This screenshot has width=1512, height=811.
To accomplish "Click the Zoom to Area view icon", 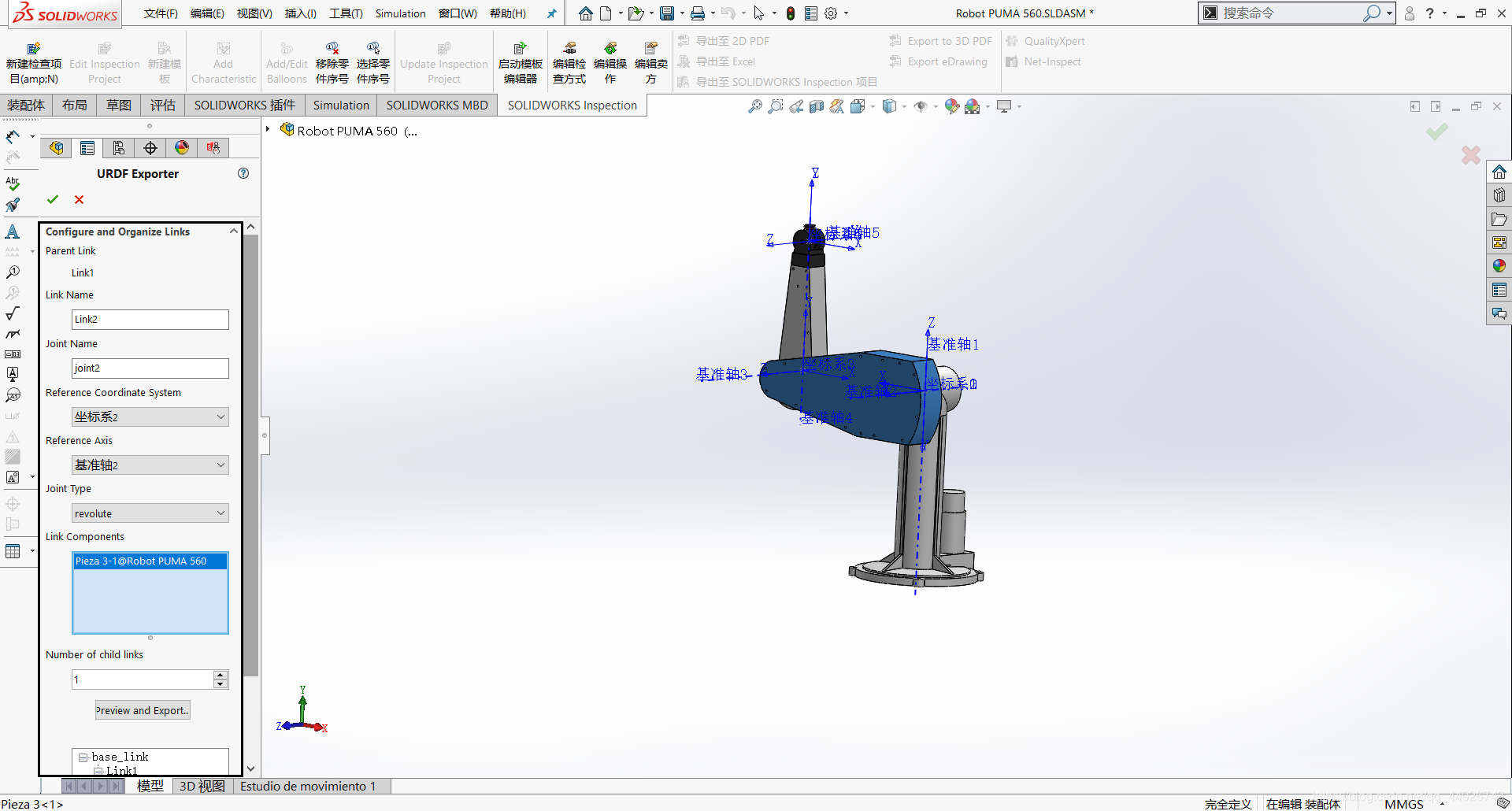I will click(x=776, y=106).
